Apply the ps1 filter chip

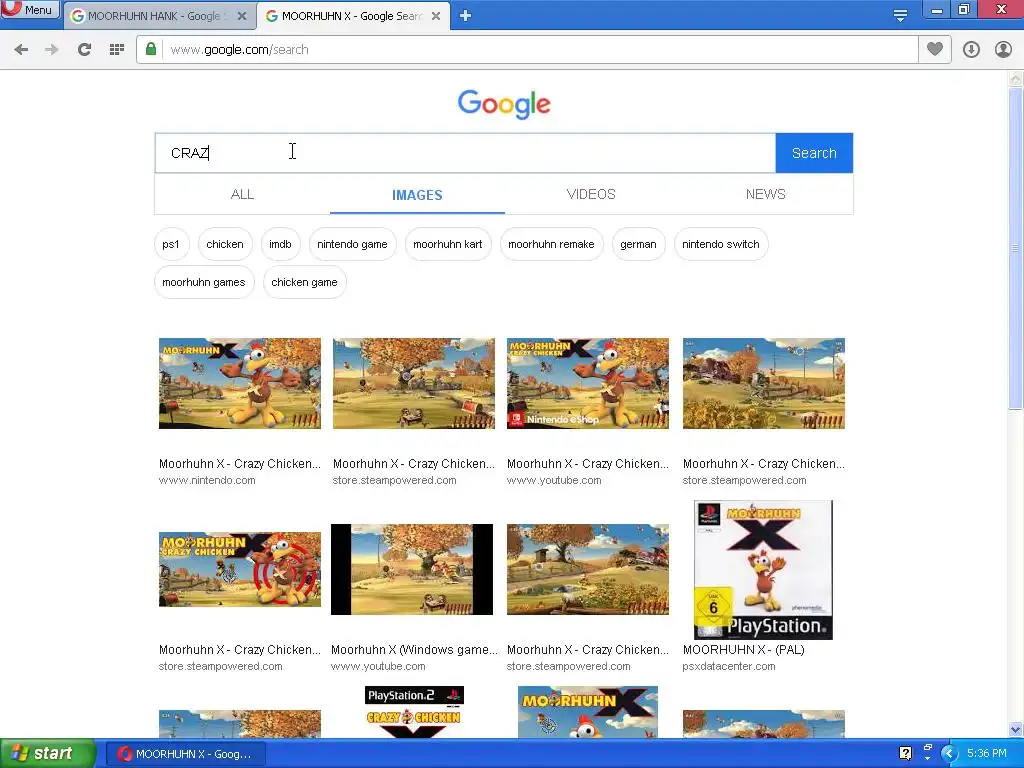pyautogui.click(x=171, y=244)
